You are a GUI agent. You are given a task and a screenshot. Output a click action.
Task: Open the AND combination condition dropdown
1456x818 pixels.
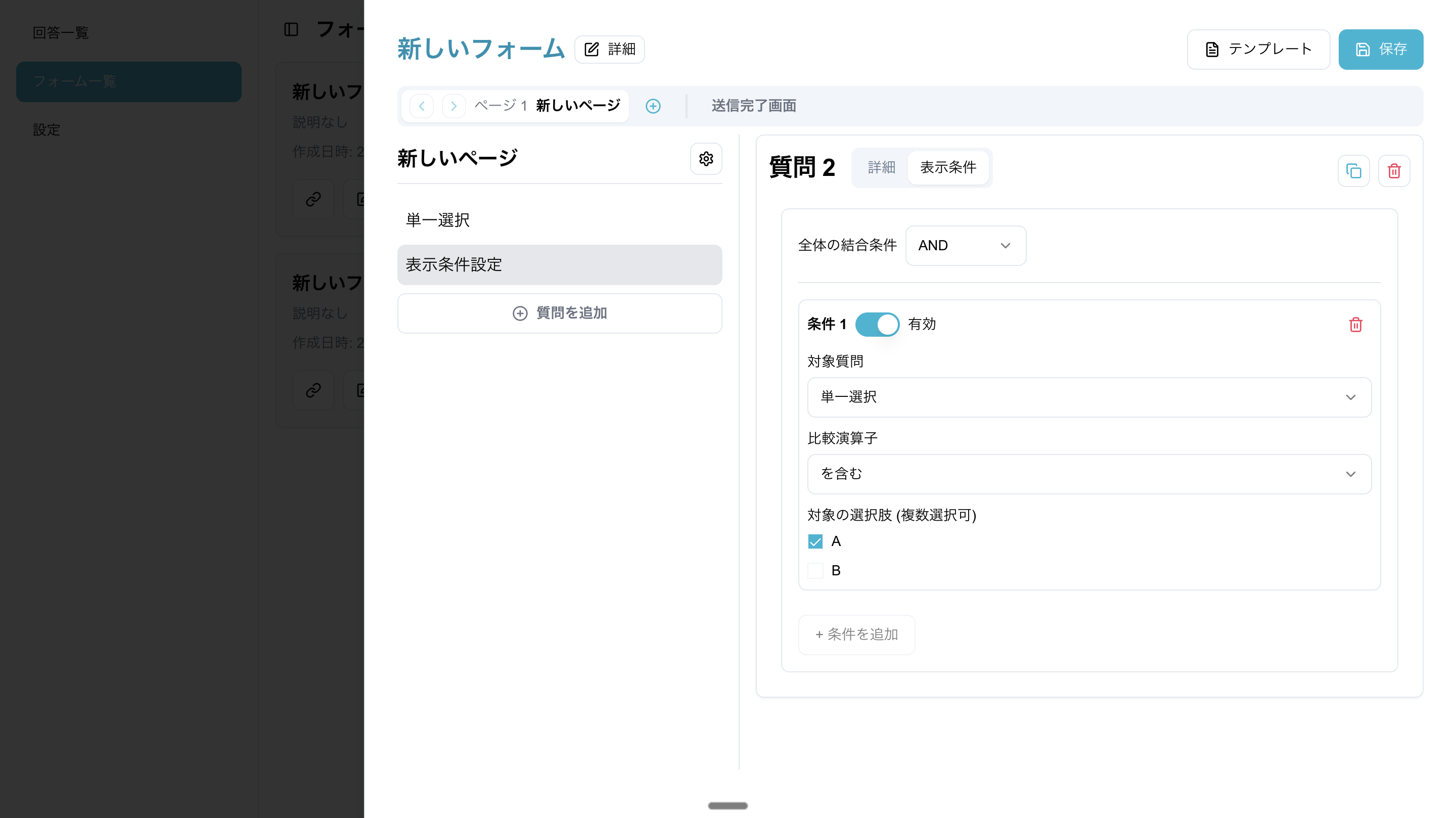(x=966, y=246)
